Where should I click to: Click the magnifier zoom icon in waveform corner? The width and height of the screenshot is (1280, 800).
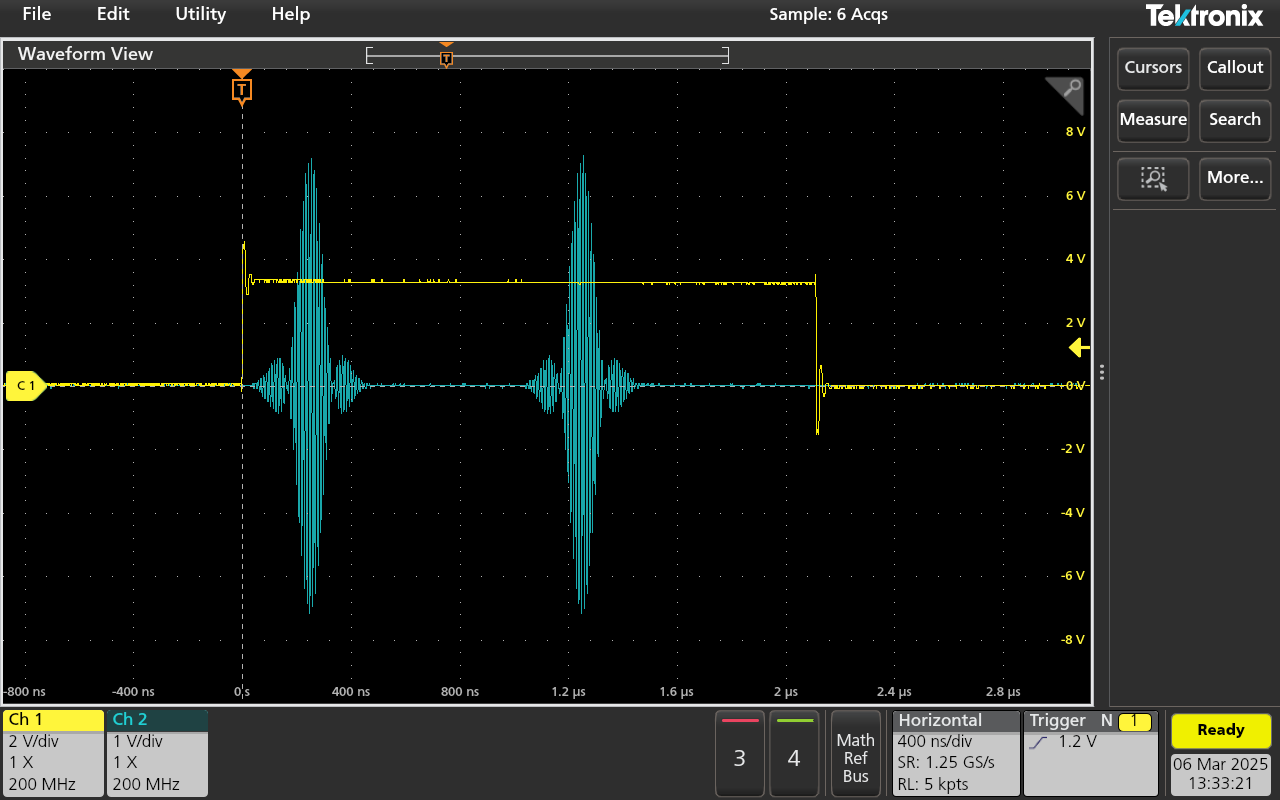(x=1068, y=92)
